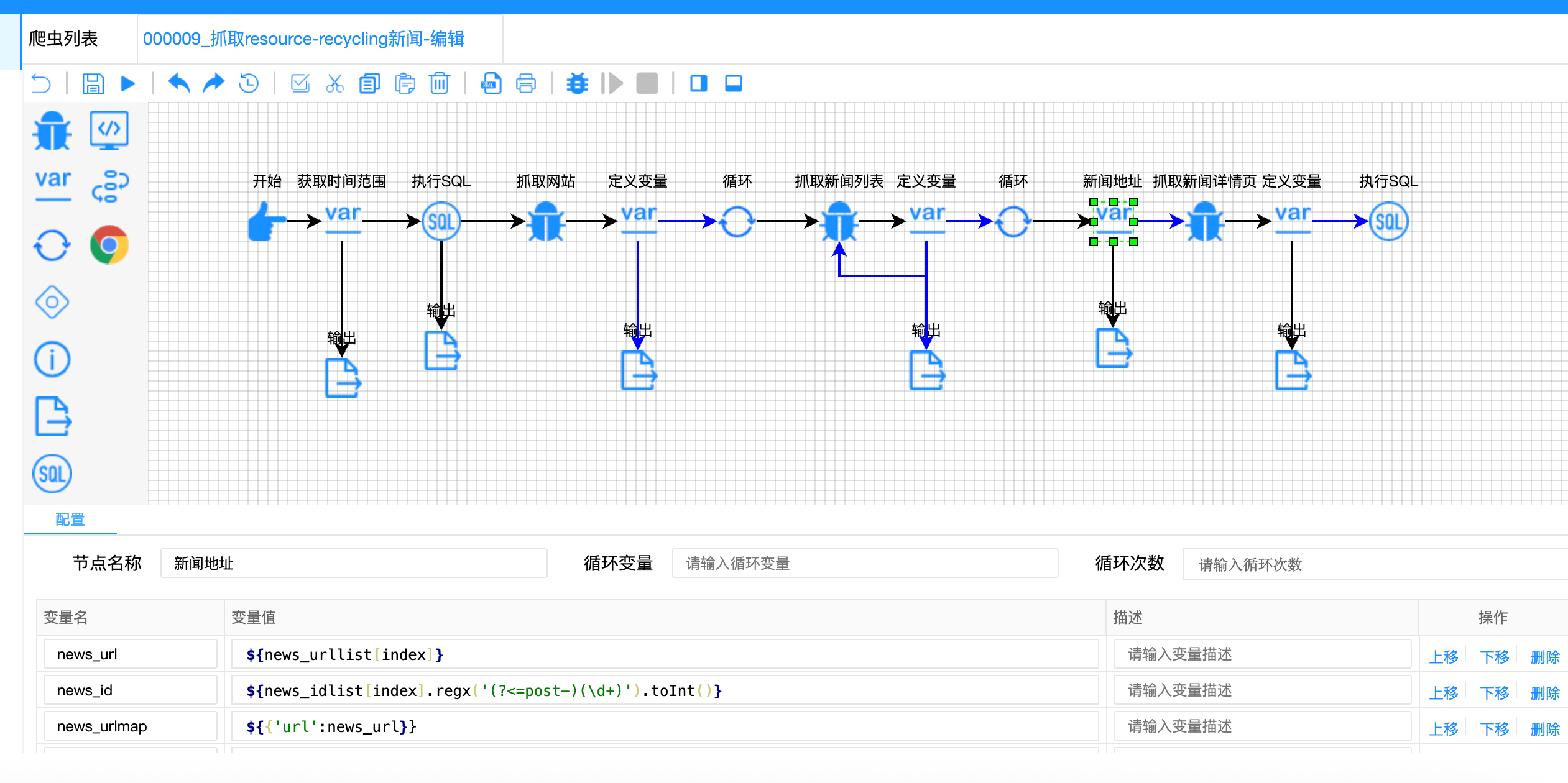Switch to the 配置 tab

coord(70,519)
